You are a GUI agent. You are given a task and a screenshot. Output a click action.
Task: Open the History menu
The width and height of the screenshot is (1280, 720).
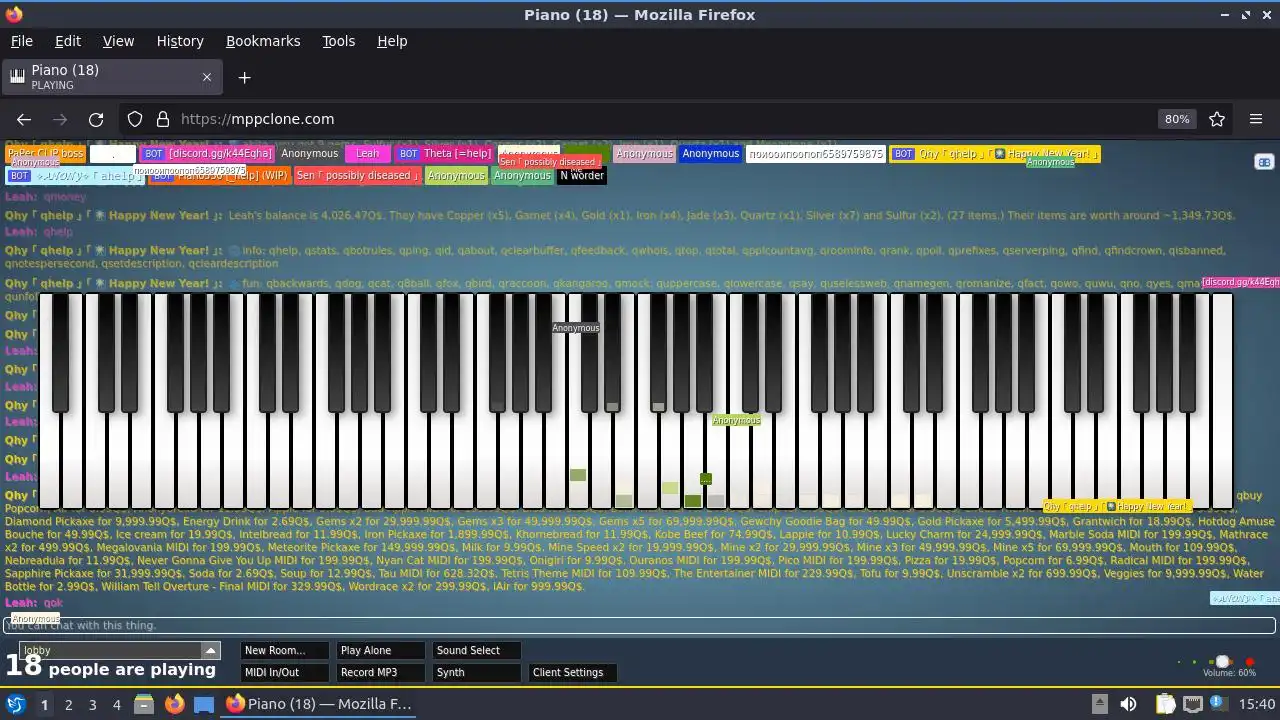[180, 41]
